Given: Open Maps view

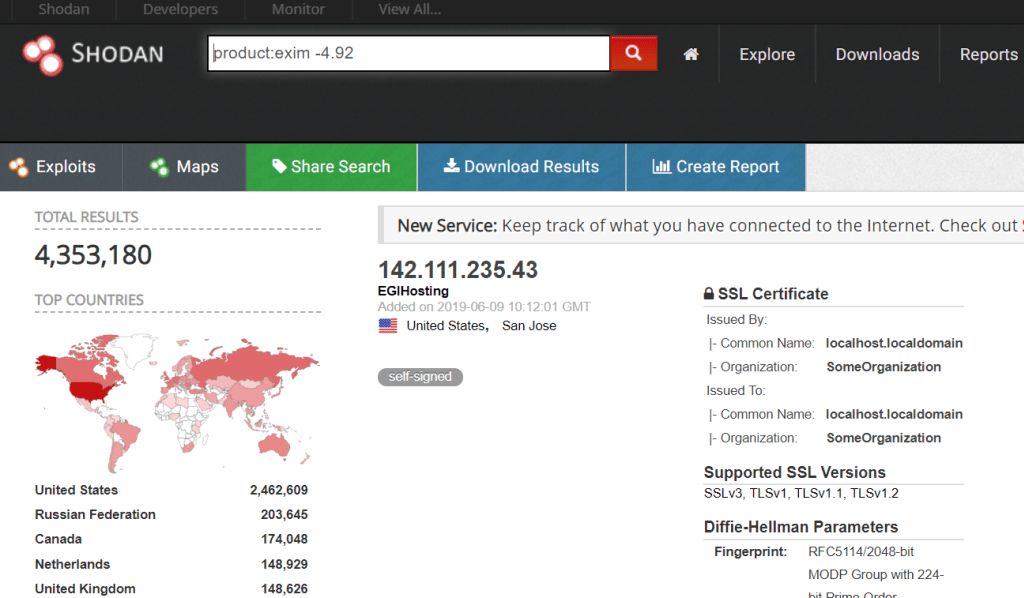Looking at the screenshot, I should 184,167.
